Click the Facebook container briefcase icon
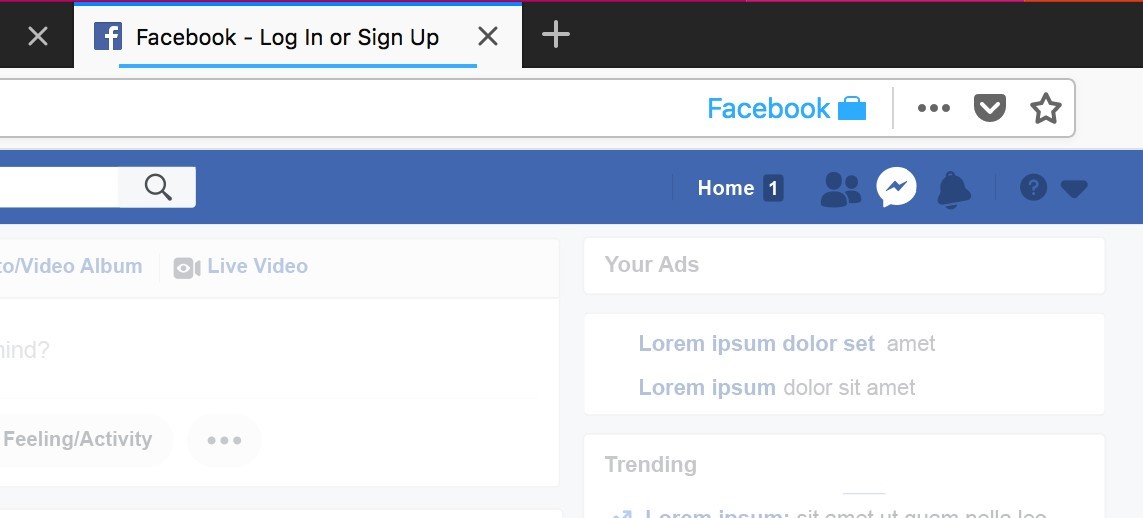Viewport: 1143px width, 518px height. coord(851,109)
